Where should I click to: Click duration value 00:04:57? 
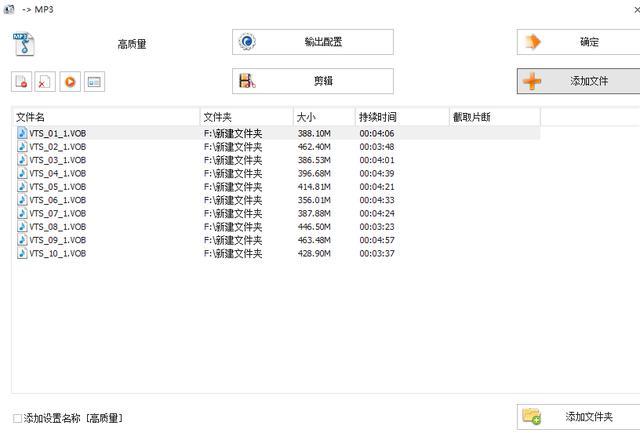click(377, 240)
